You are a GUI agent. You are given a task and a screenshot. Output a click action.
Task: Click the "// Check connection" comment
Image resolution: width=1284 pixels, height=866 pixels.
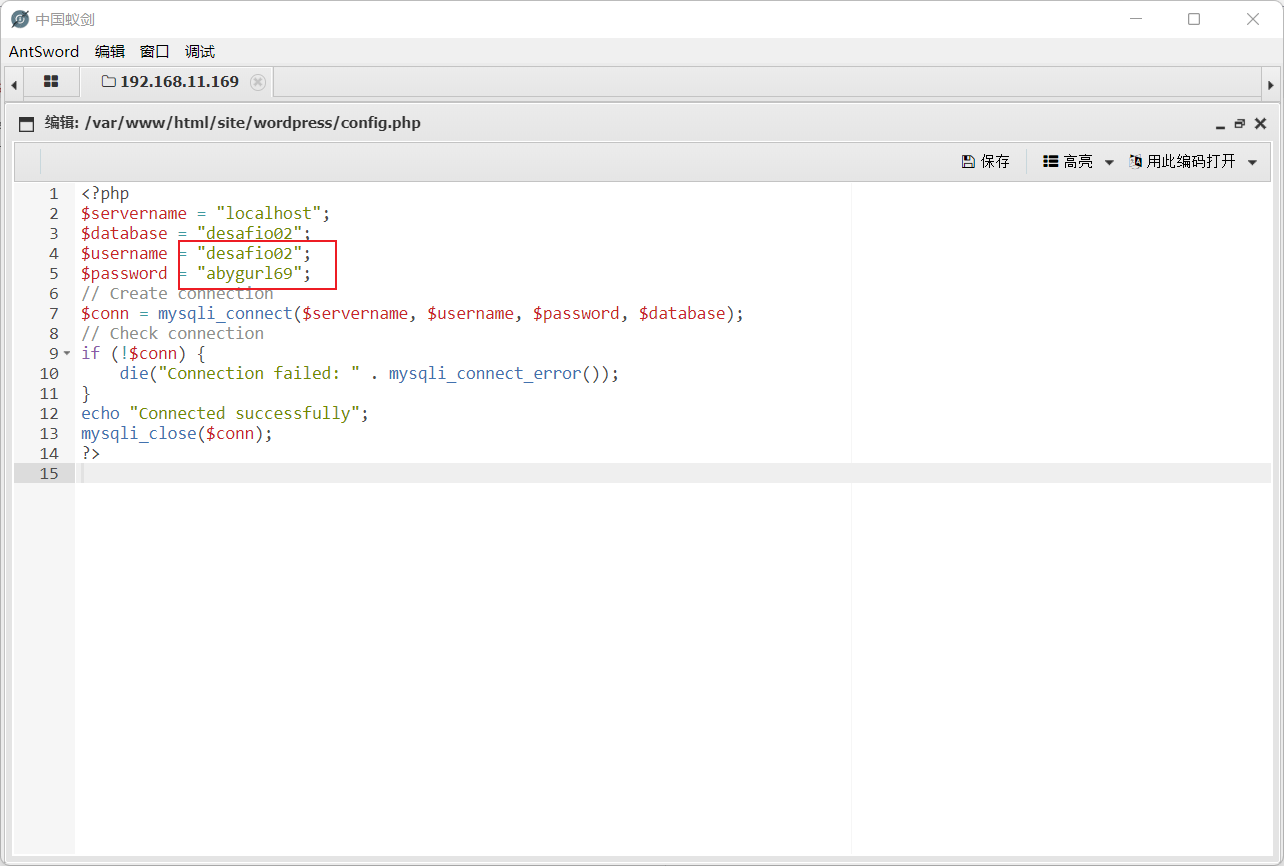(173, 333)
